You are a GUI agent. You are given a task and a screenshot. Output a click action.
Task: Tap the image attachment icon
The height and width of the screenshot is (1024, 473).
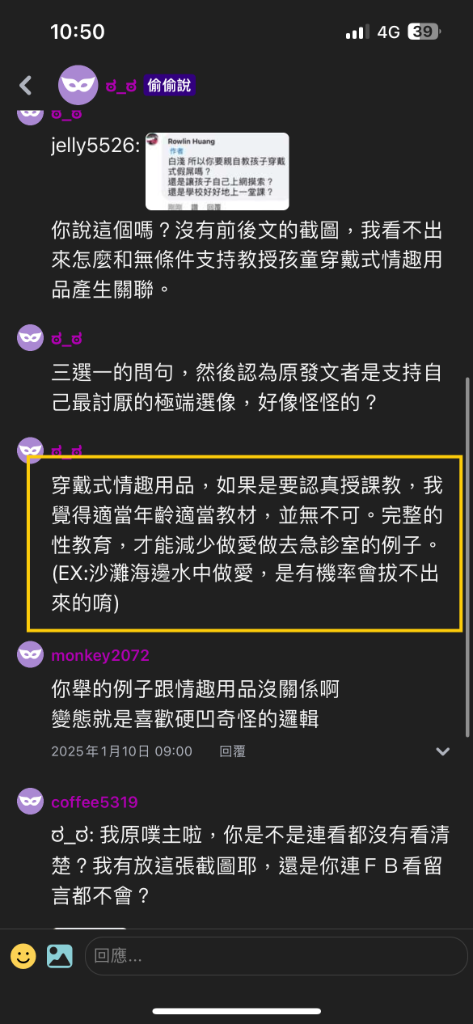click(59, 957)
